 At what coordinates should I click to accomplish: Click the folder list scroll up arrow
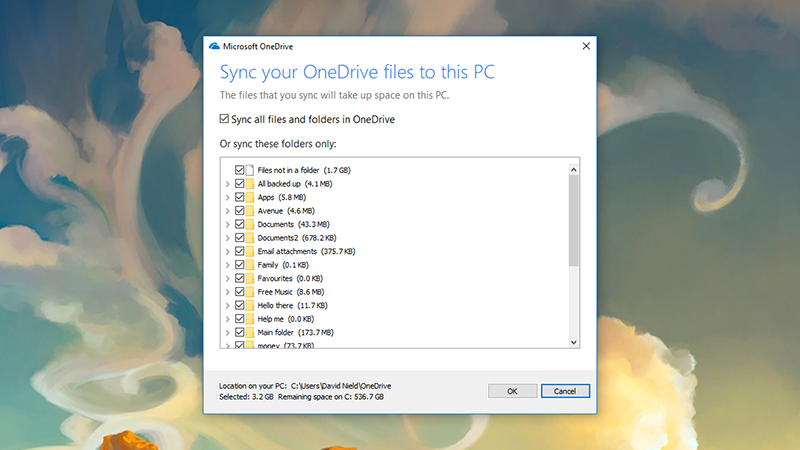click(573, 169)
